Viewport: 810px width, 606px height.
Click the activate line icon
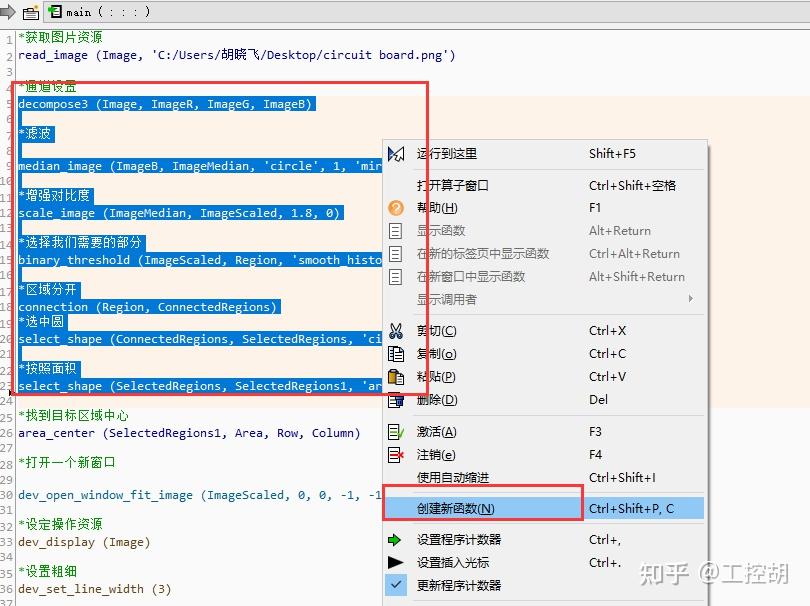tap(396, 432)
